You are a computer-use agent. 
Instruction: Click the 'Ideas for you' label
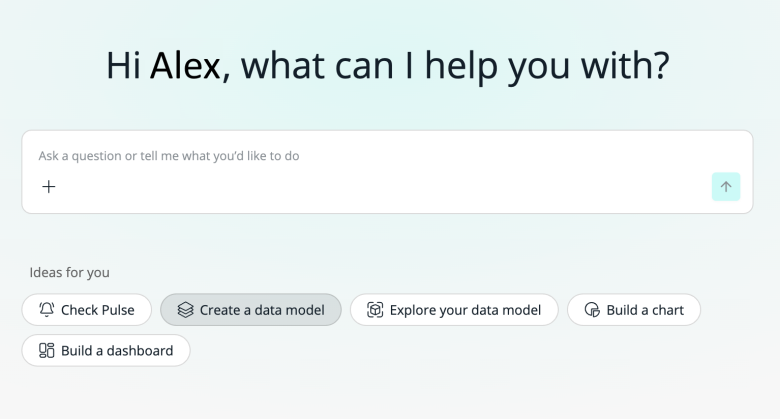pos(70,273)
